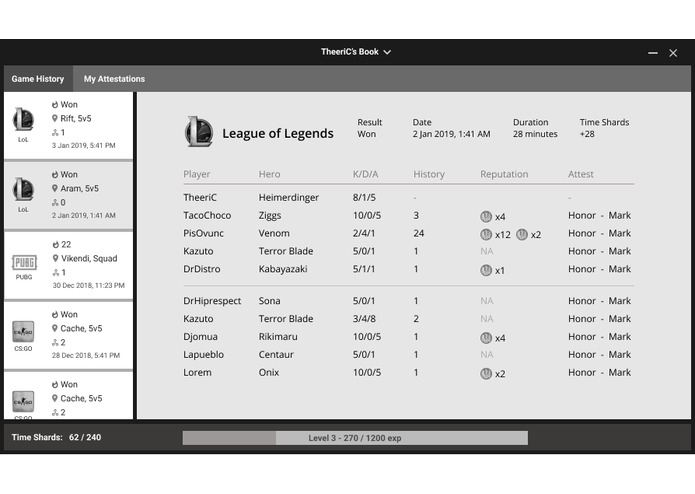Click the LoL icon for 3 Jan 2019 game

(x=23, y=119)
